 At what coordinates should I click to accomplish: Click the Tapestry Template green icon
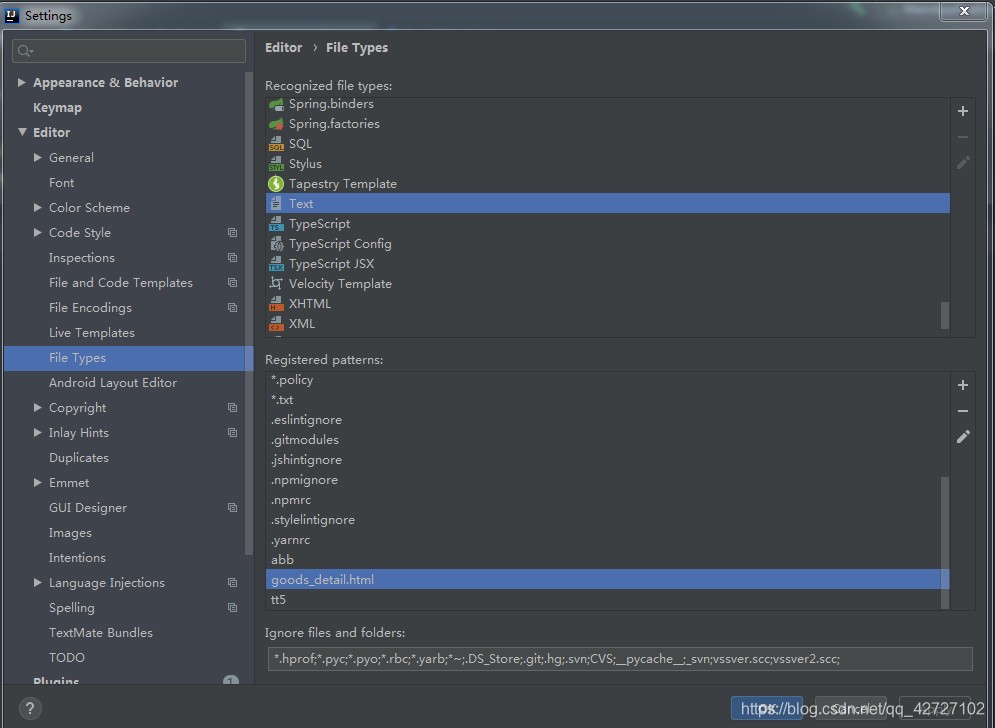click(276, 184)
